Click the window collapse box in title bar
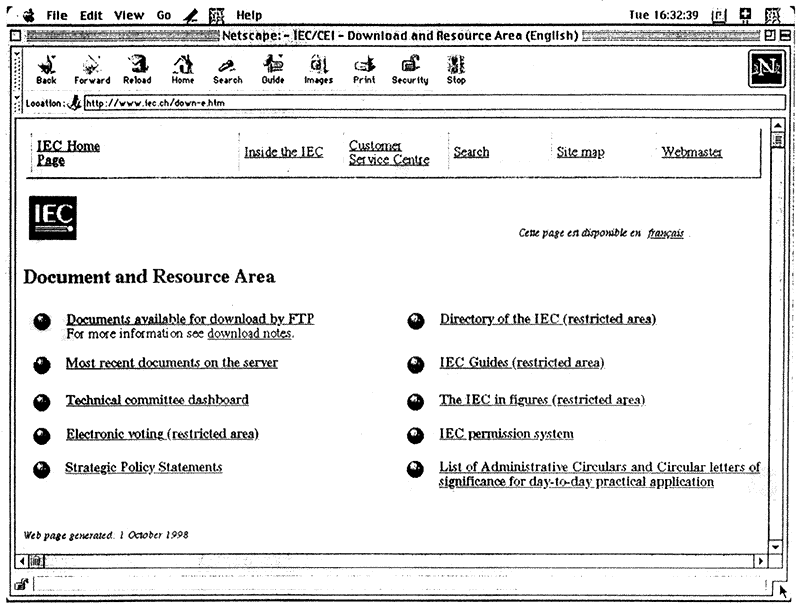 [x=786, y=36]
